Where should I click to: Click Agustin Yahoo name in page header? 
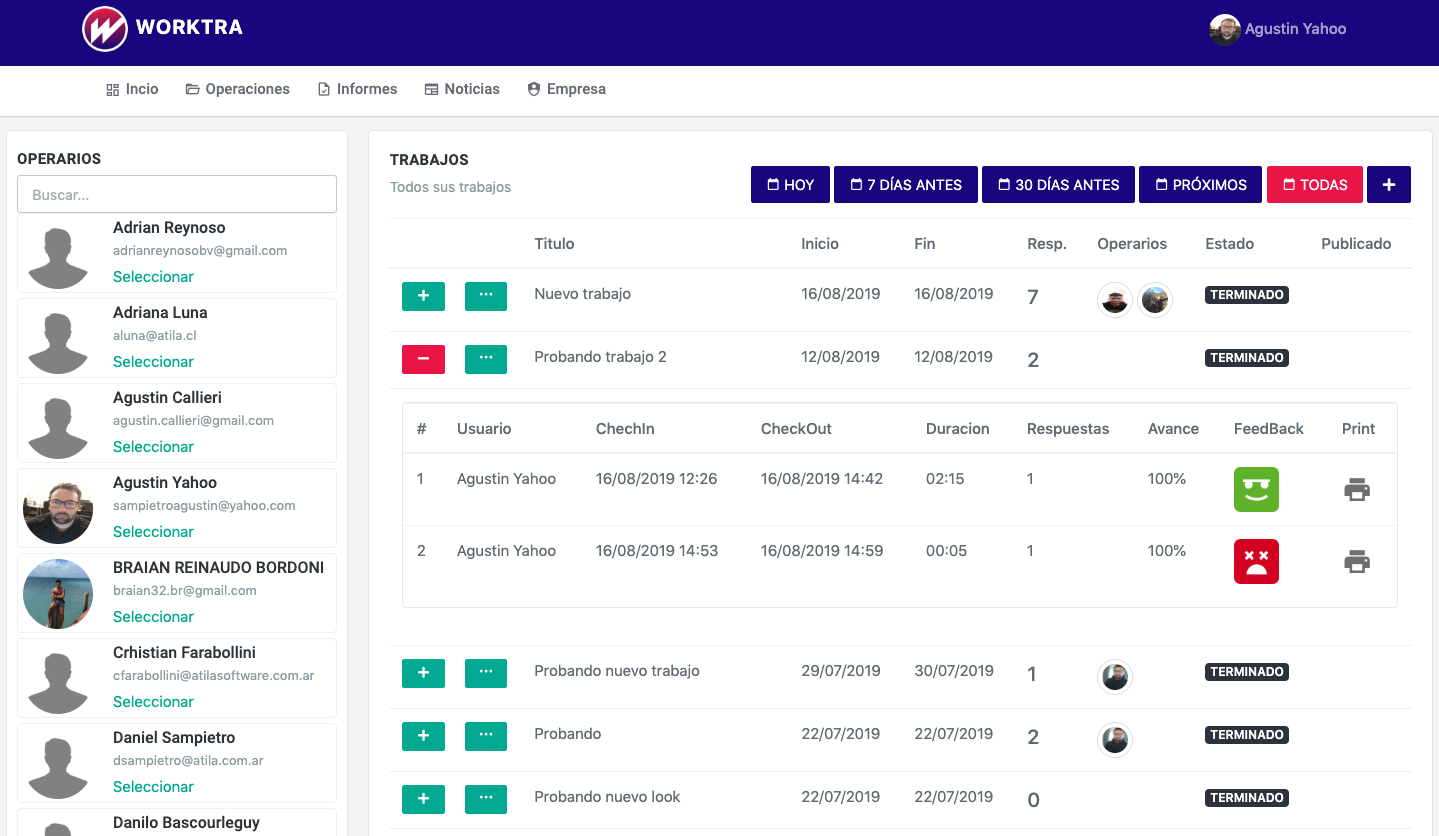[x=1295, y=29]
